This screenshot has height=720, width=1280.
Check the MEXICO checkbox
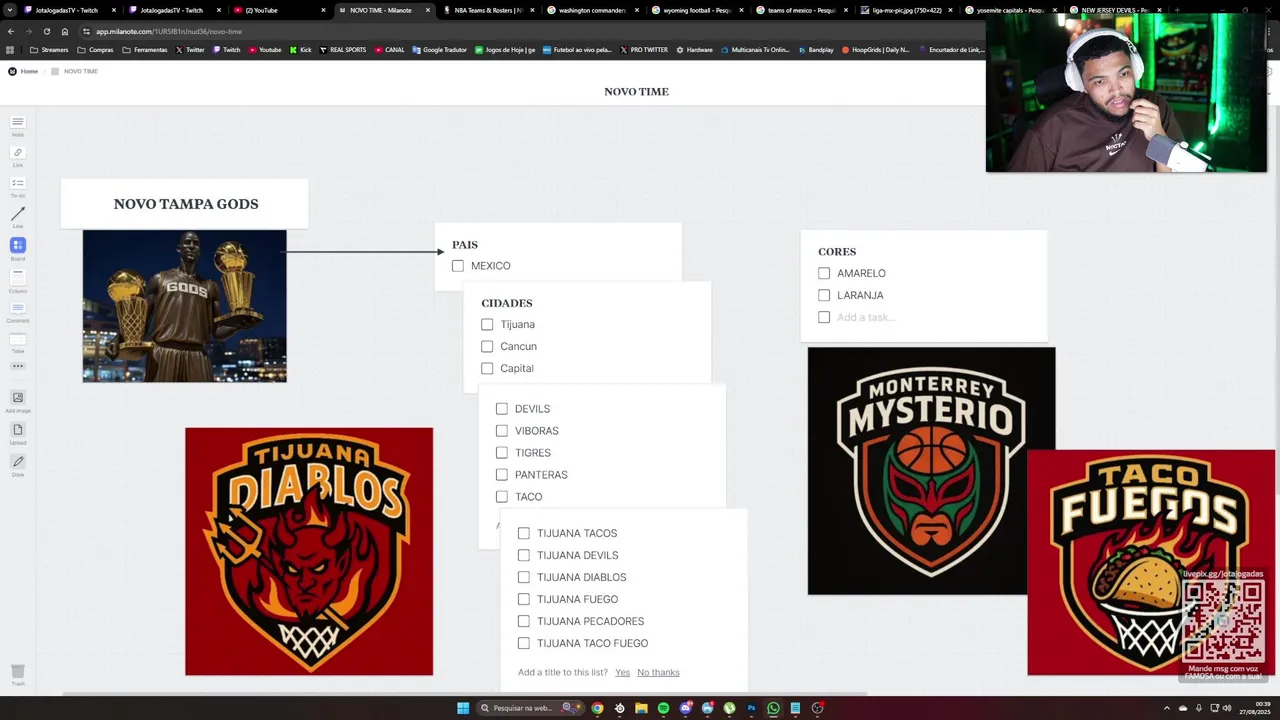(x=458, y=266)
